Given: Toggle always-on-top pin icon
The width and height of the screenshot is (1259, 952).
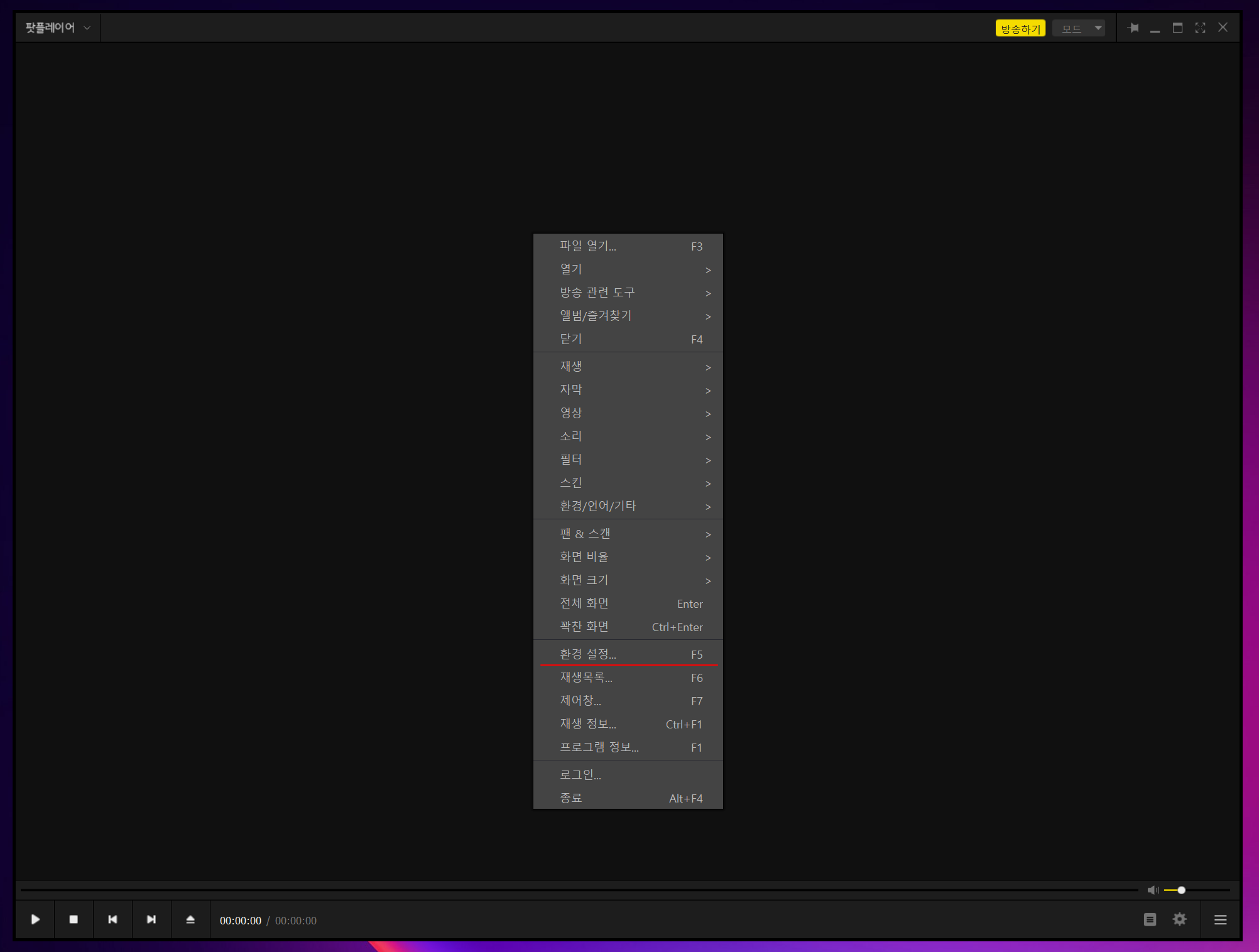Looking at the screenshot, I should tap(1133, 28).
